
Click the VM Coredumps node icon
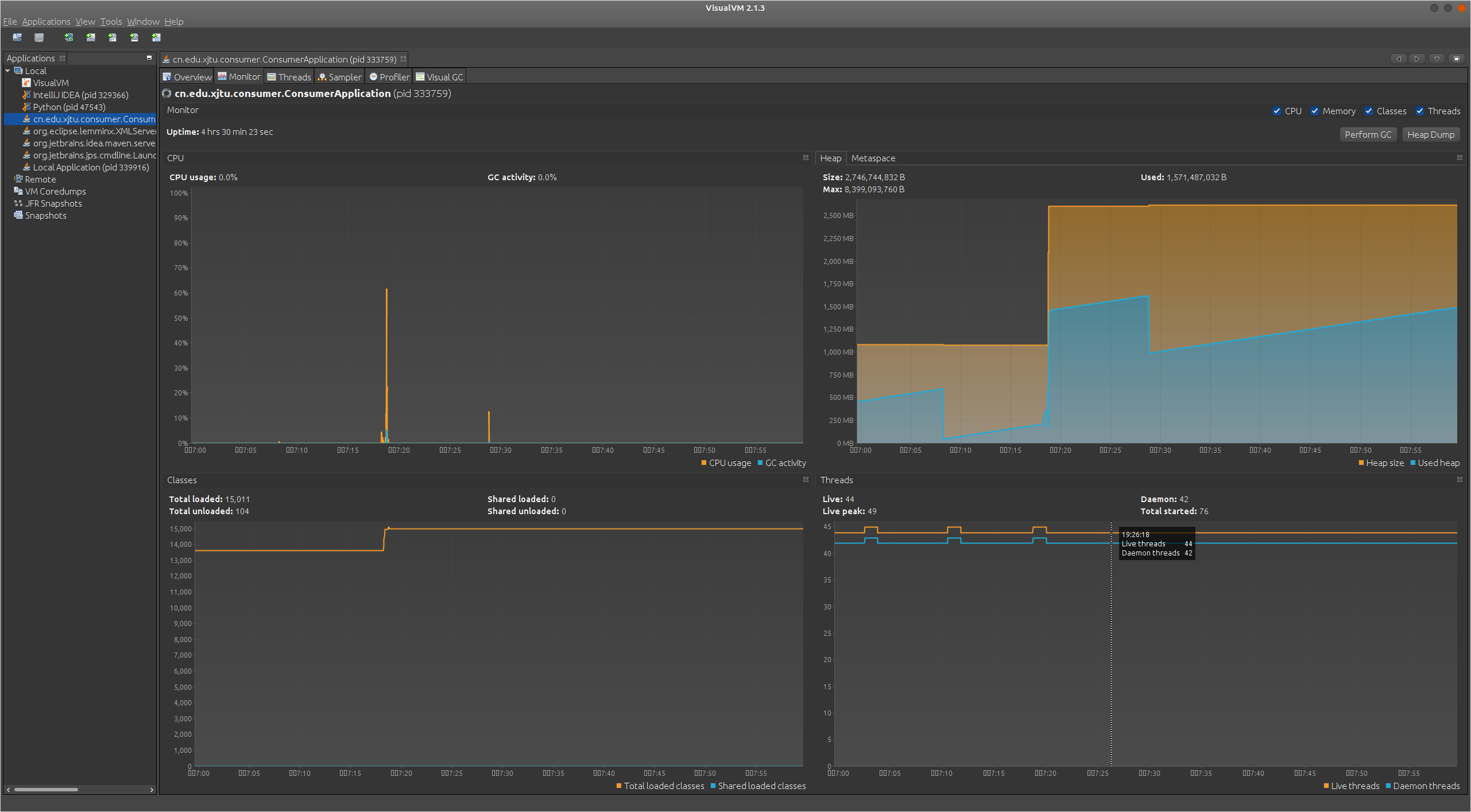pos(18,191)
